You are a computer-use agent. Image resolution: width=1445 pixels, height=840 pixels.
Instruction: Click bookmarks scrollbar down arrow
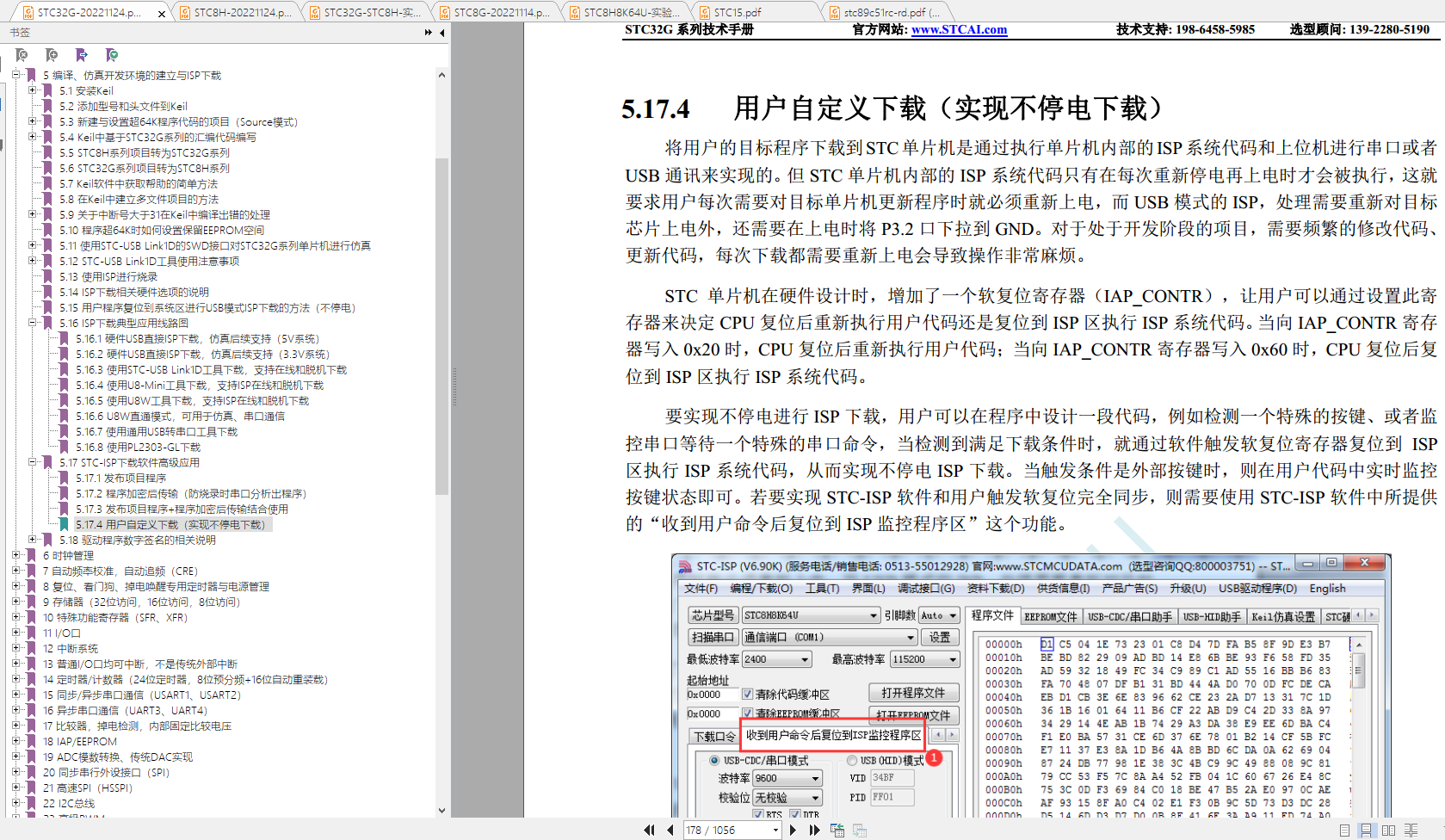tap(442, 810)
